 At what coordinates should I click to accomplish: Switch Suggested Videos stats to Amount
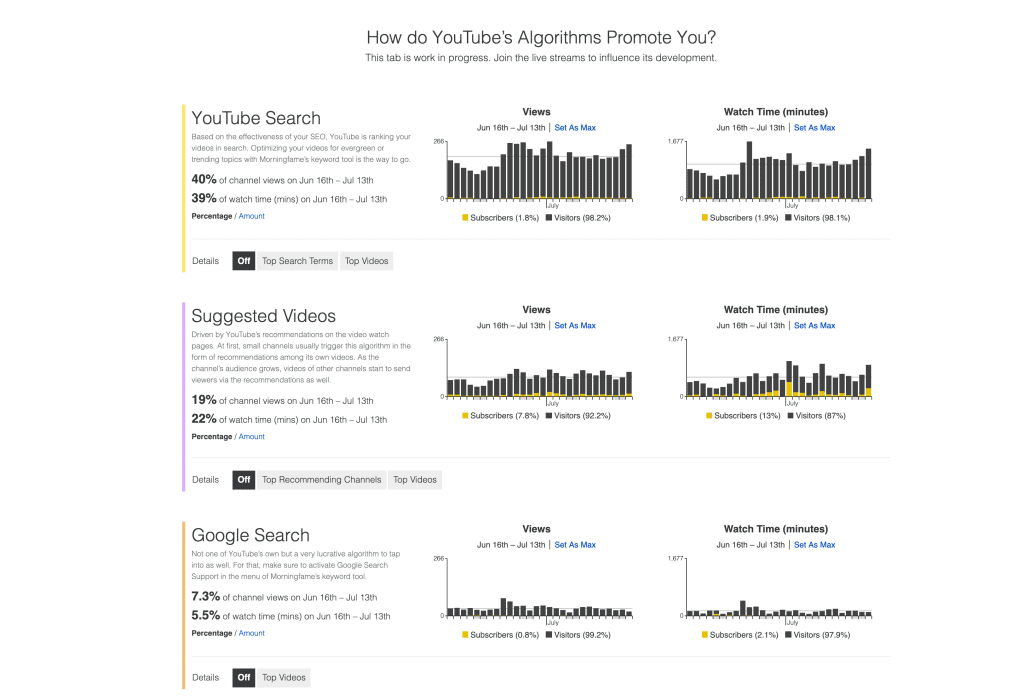point(251,437)
